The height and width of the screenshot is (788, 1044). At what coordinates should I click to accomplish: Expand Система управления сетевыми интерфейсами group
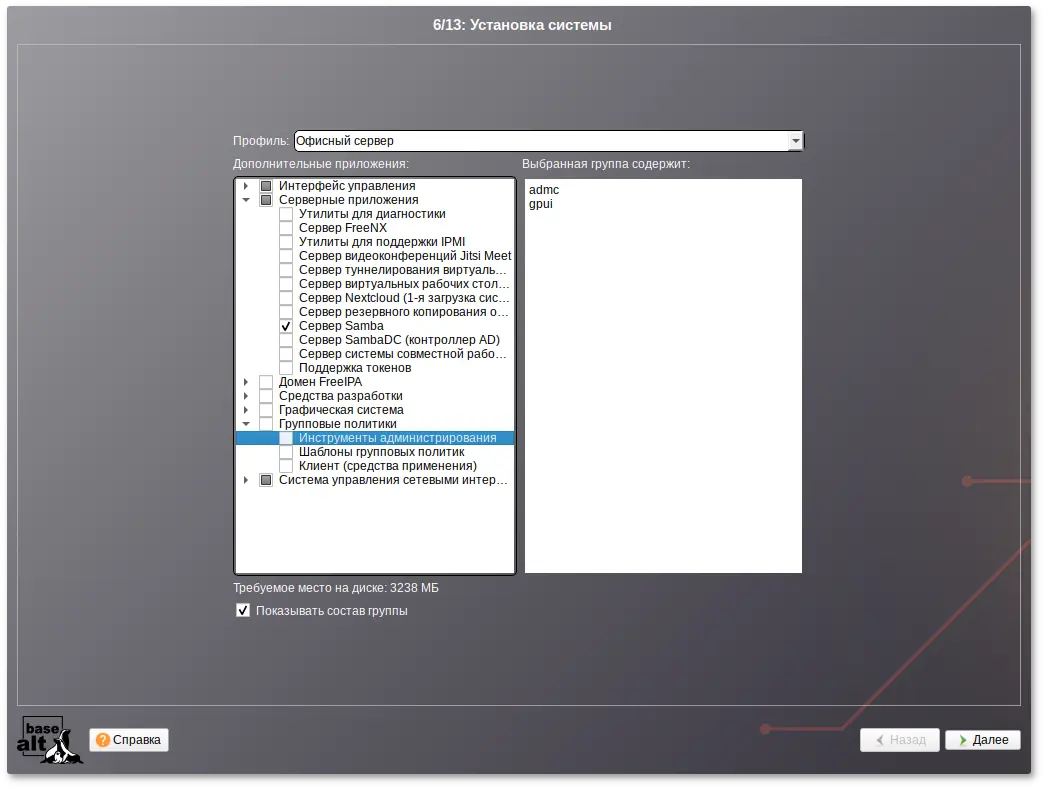click(246, 480)
